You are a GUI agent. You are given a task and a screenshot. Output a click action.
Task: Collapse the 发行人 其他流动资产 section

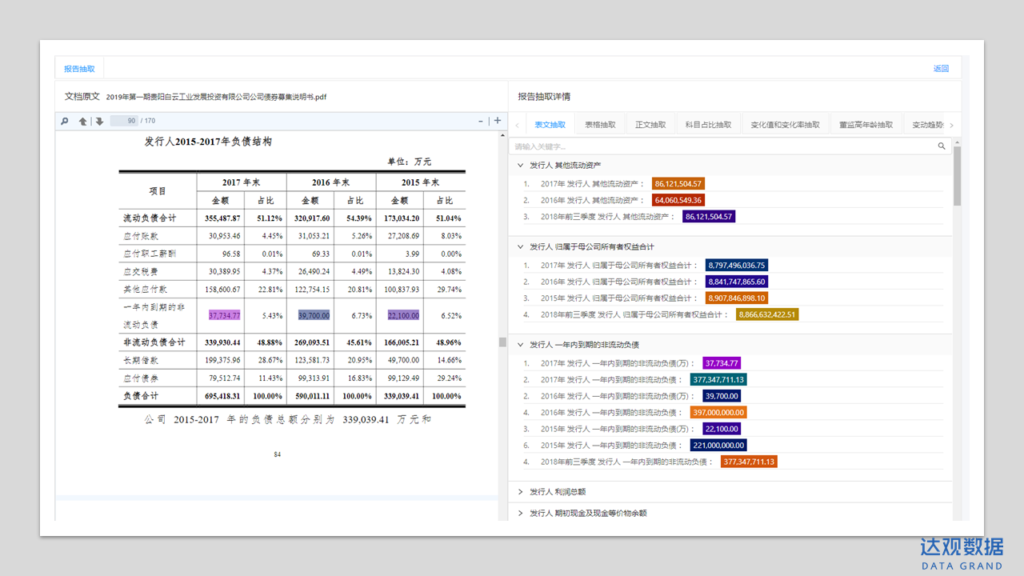click(x=520, y=165)
